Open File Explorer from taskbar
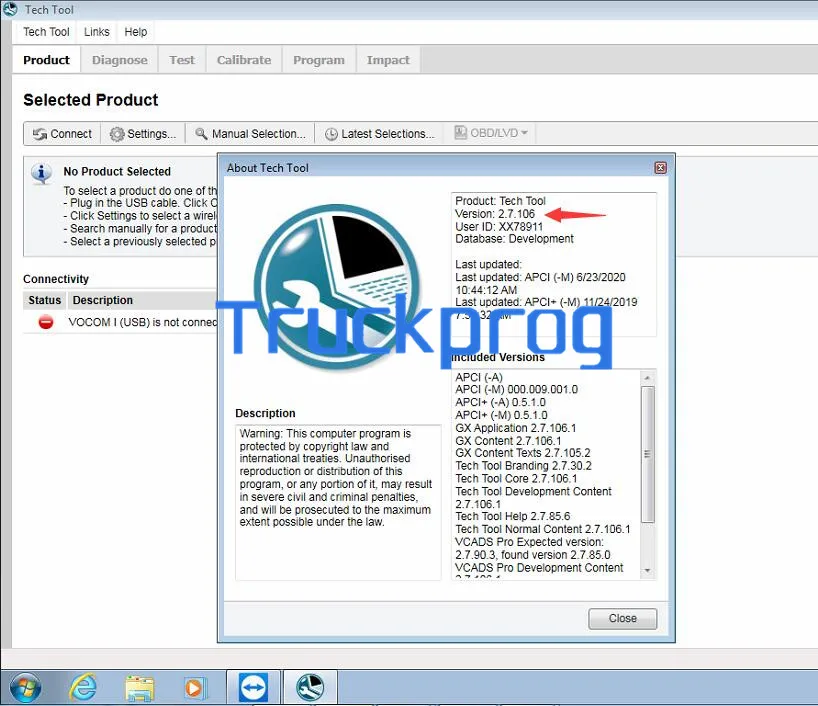 [x=139, y=688]
